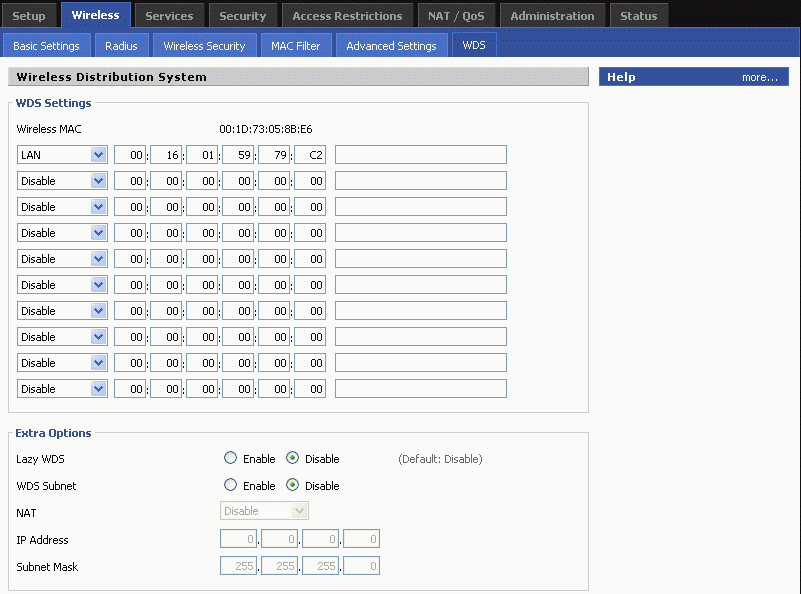This screenshot has width=801, height=594.
Task: Click the Help more... link
Action: (x=759, y=77)
